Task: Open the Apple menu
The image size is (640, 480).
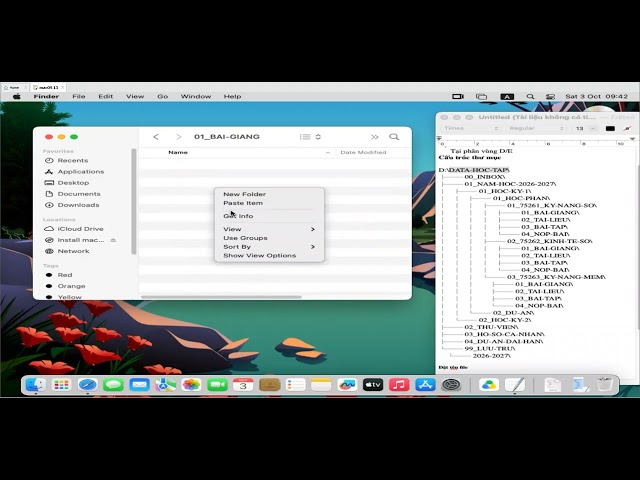Action: pyautogui.click(x=17, y=96)
